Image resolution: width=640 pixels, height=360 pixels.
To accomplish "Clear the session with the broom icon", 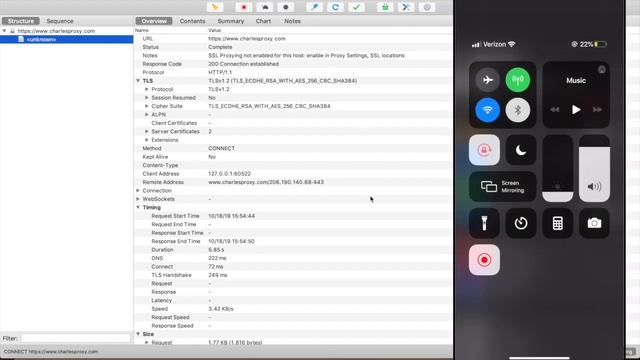I will [x=215, y=7].
